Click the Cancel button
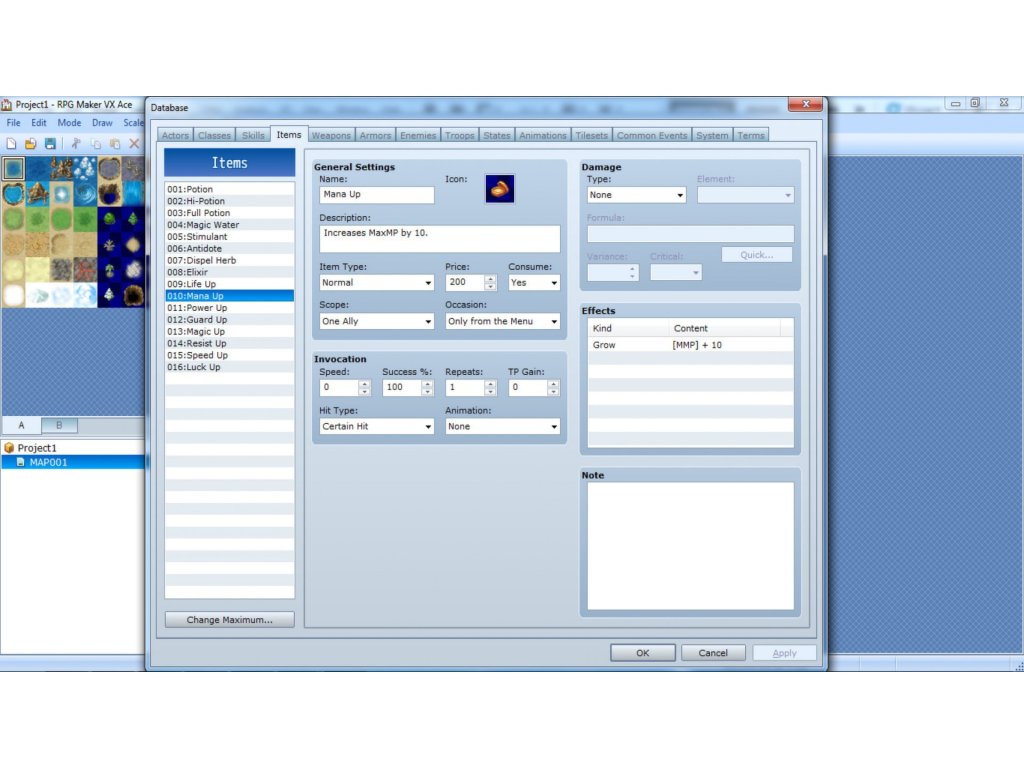 coord(713,653)
